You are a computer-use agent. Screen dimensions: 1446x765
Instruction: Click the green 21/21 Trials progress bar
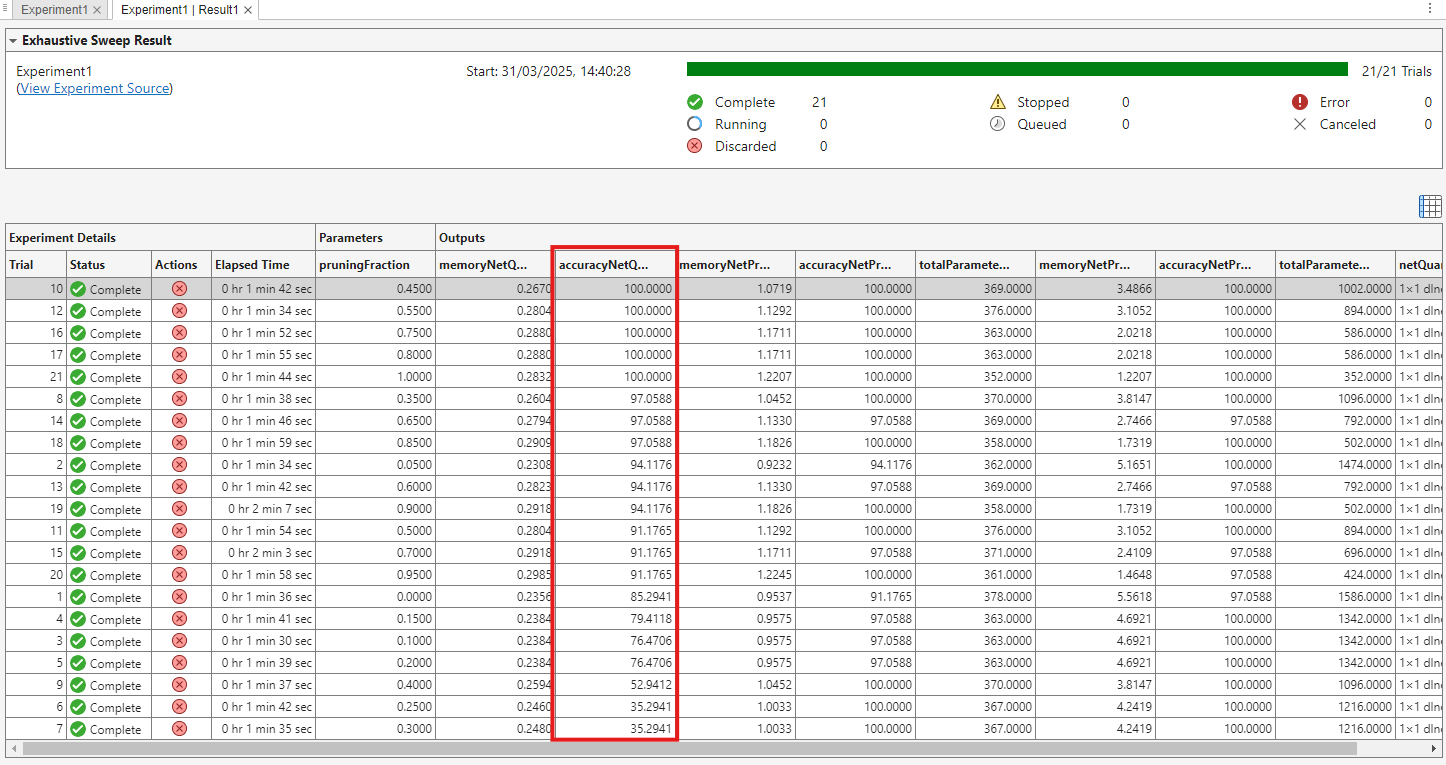[1017, 68]
